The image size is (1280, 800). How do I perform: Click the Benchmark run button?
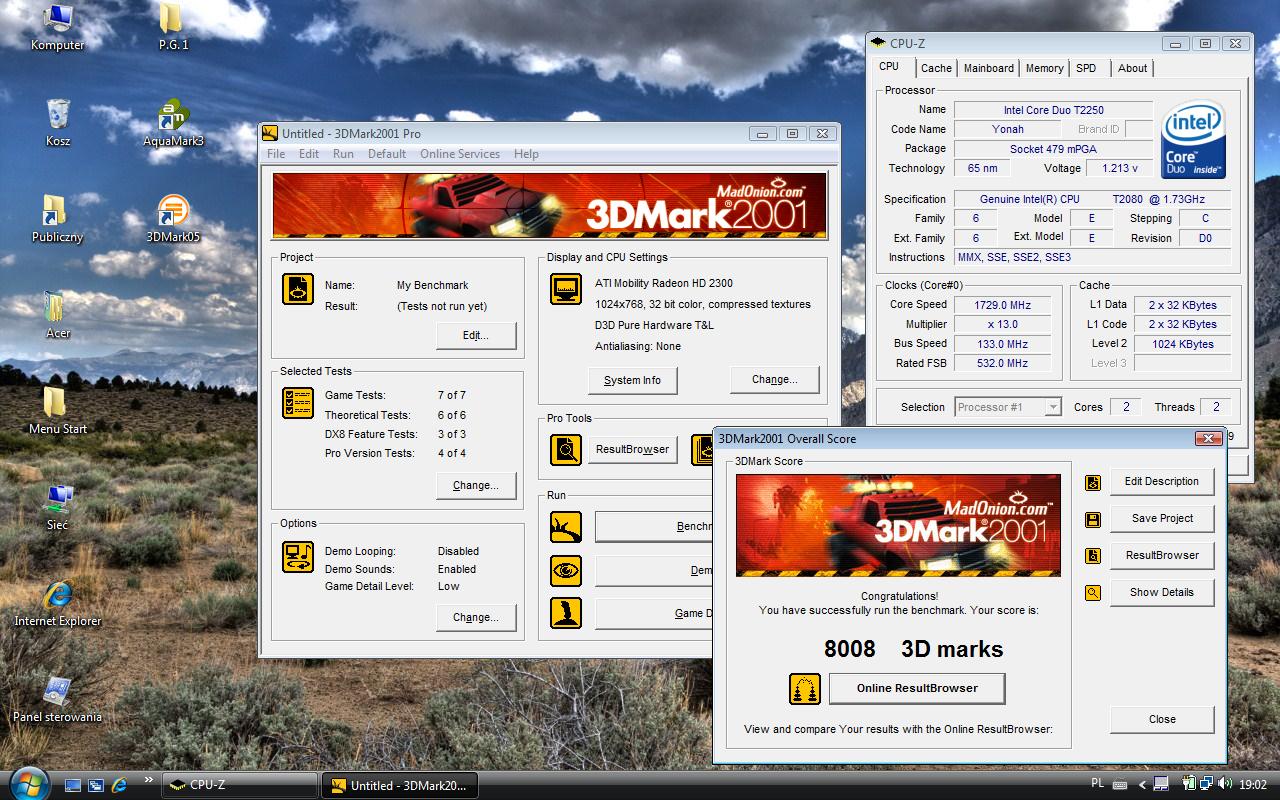655,527
